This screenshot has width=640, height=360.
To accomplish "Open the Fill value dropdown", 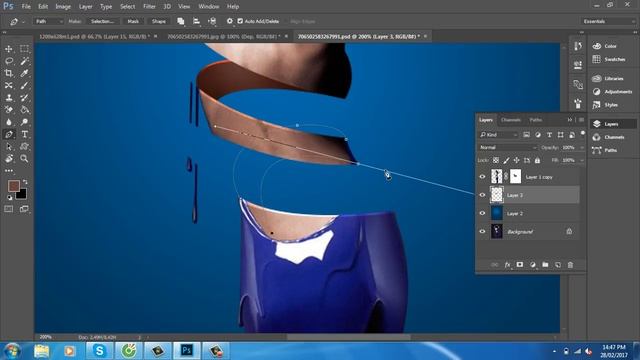I will (582, 160).
